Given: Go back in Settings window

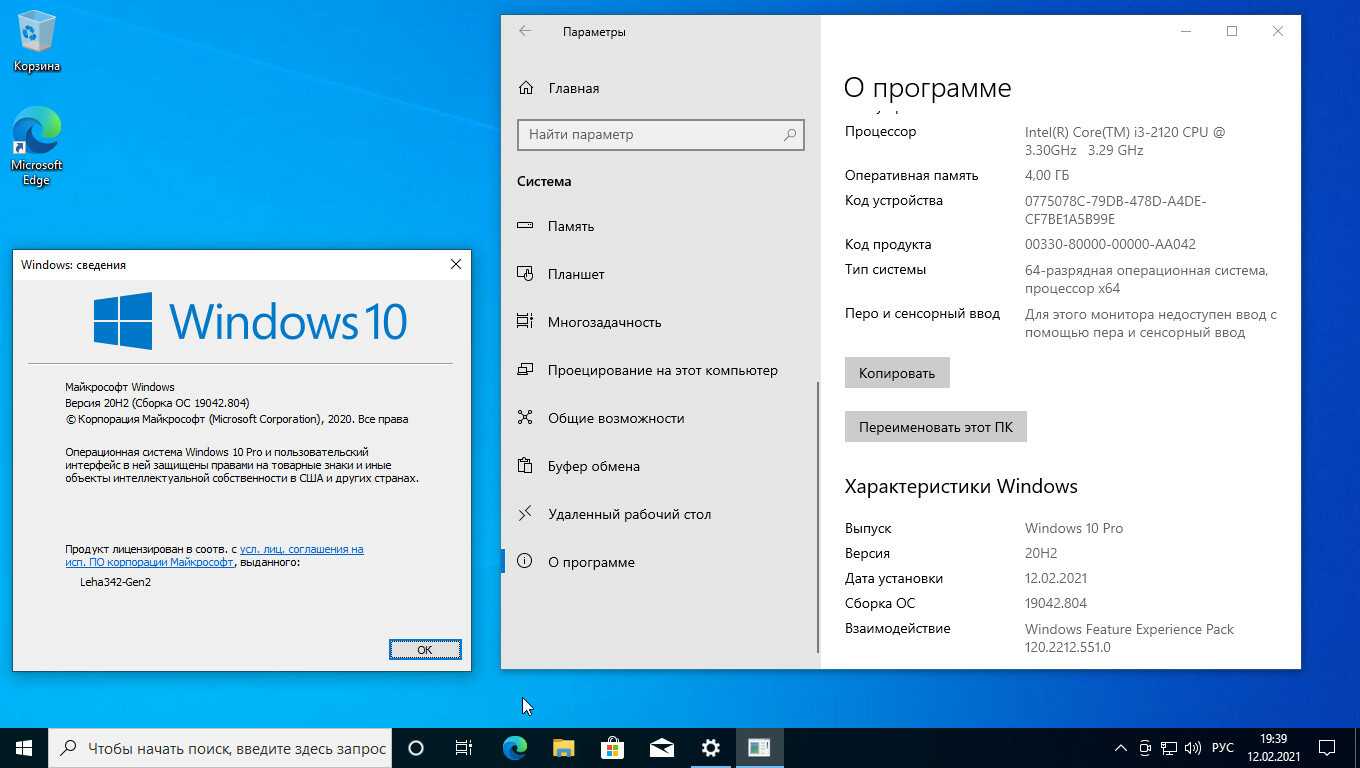Looking at the screenshot, I should [x=525, y=31].
